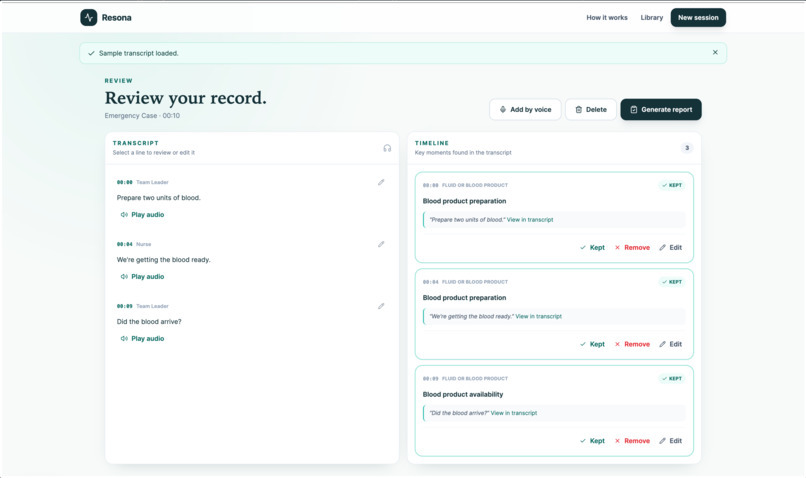The image size is (806, 478).
Task: Open View in transcript for 'Prepare two units' quote
Action: (x=530, y=219)
